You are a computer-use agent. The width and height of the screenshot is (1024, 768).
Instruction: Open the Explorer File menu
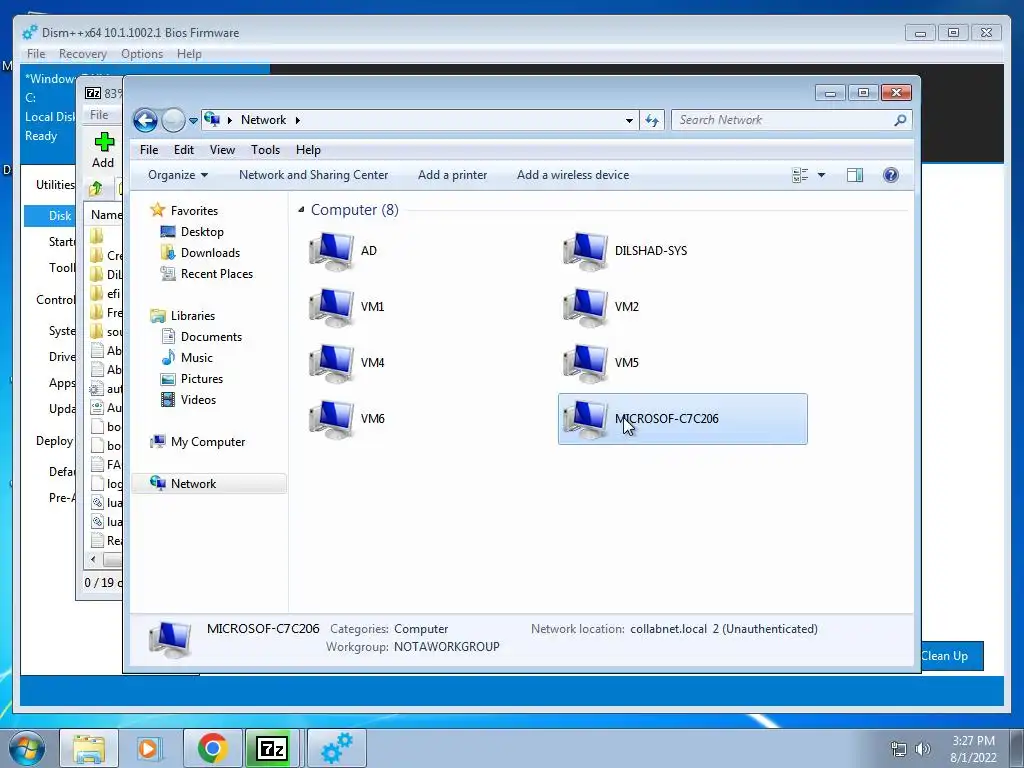[149, 150]
